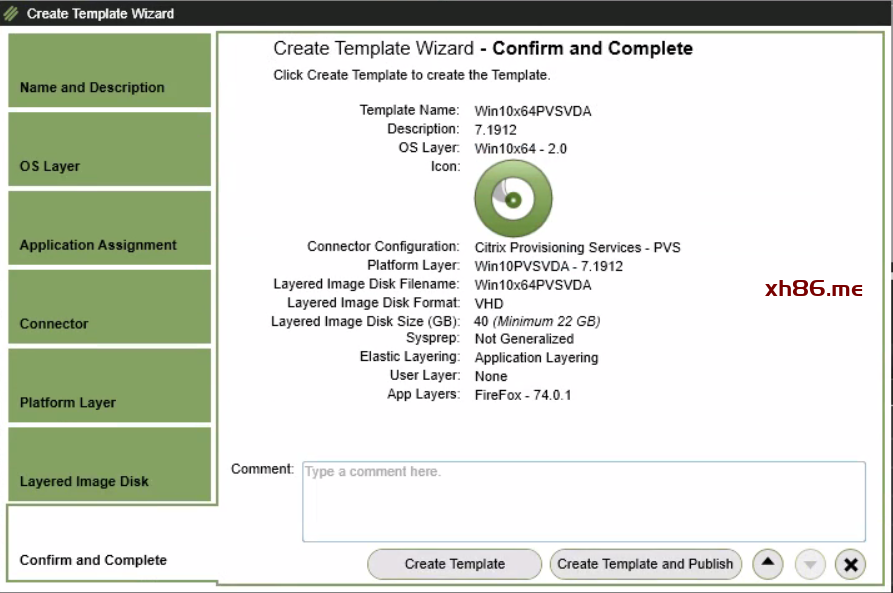
Task: Open the Layered Image Disk step
Action: [x=110, y=465]
